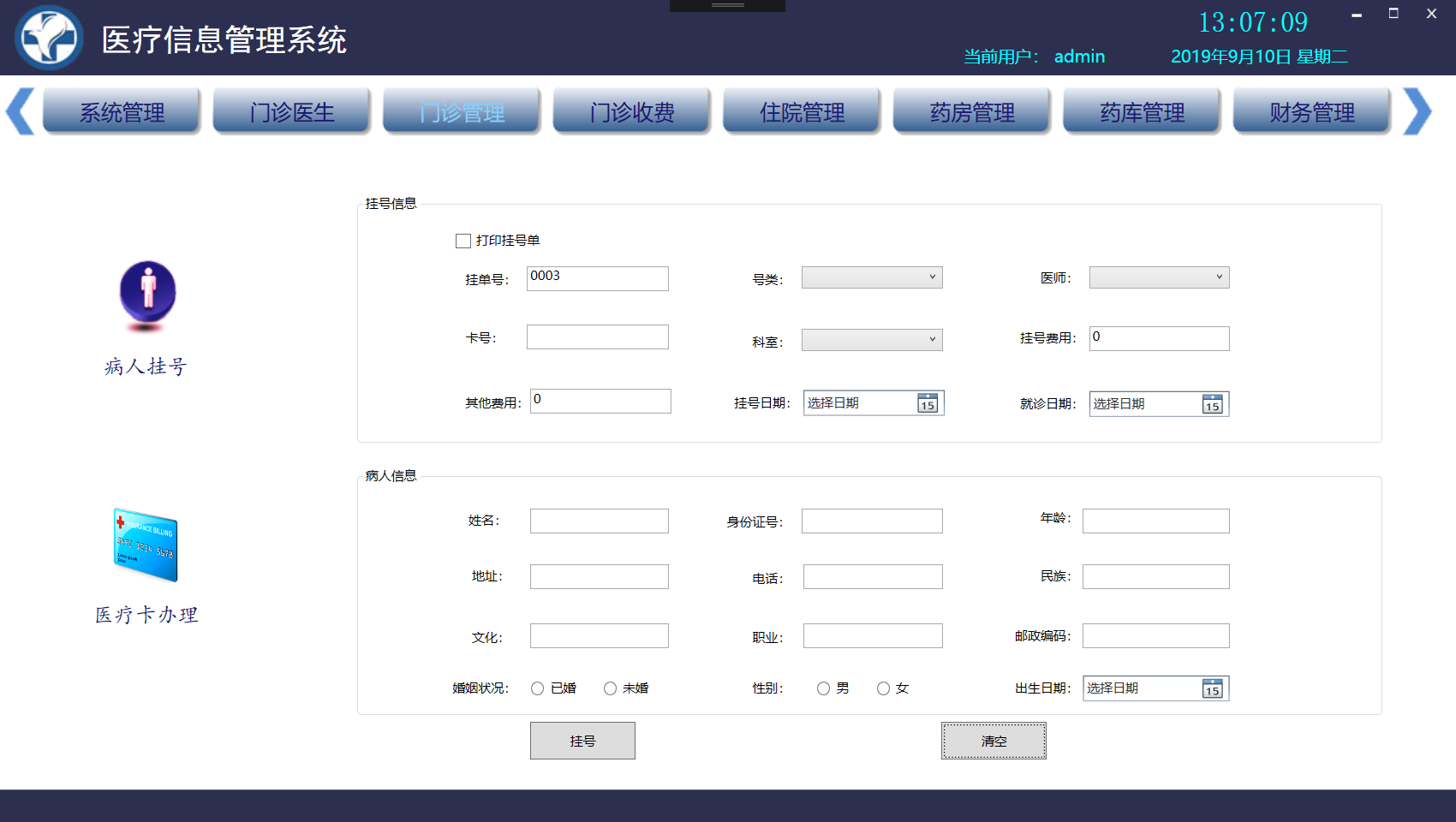This screenshot has width=1456, height=822.
Task: Focus the 民族 input field
Action: (x=1155, y=576)
